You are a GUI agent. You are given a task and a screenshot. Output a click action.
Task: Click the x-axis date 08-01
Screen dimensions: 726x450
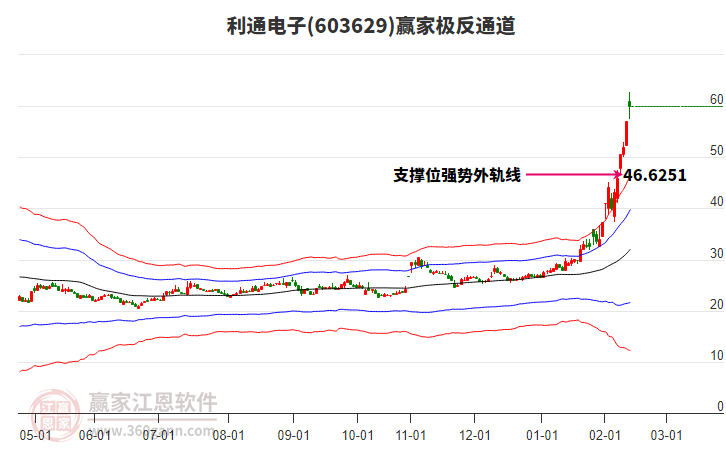[x=228, y=435]
